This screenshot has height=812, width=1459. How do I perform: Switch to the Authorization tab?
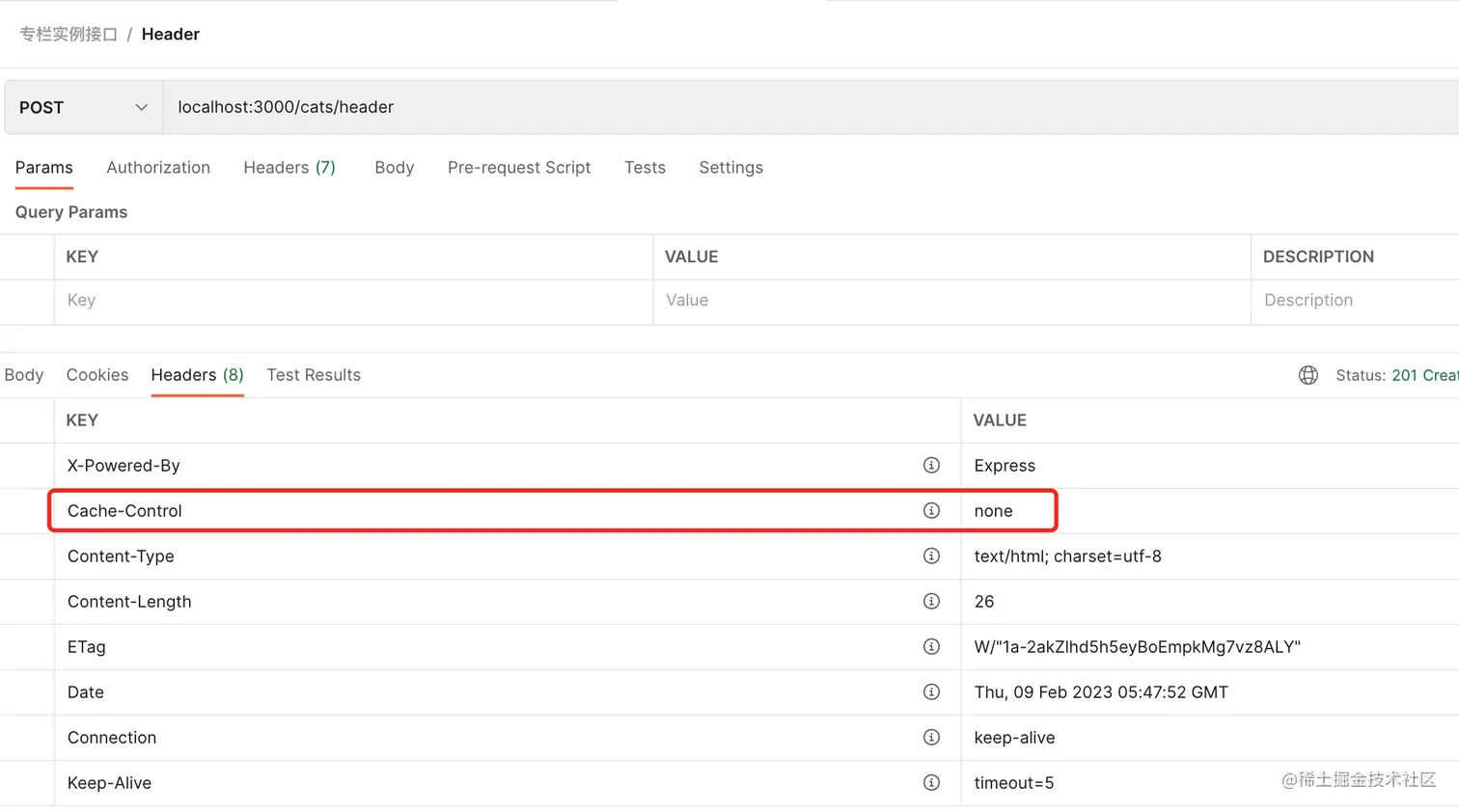(x=158, y=168)
